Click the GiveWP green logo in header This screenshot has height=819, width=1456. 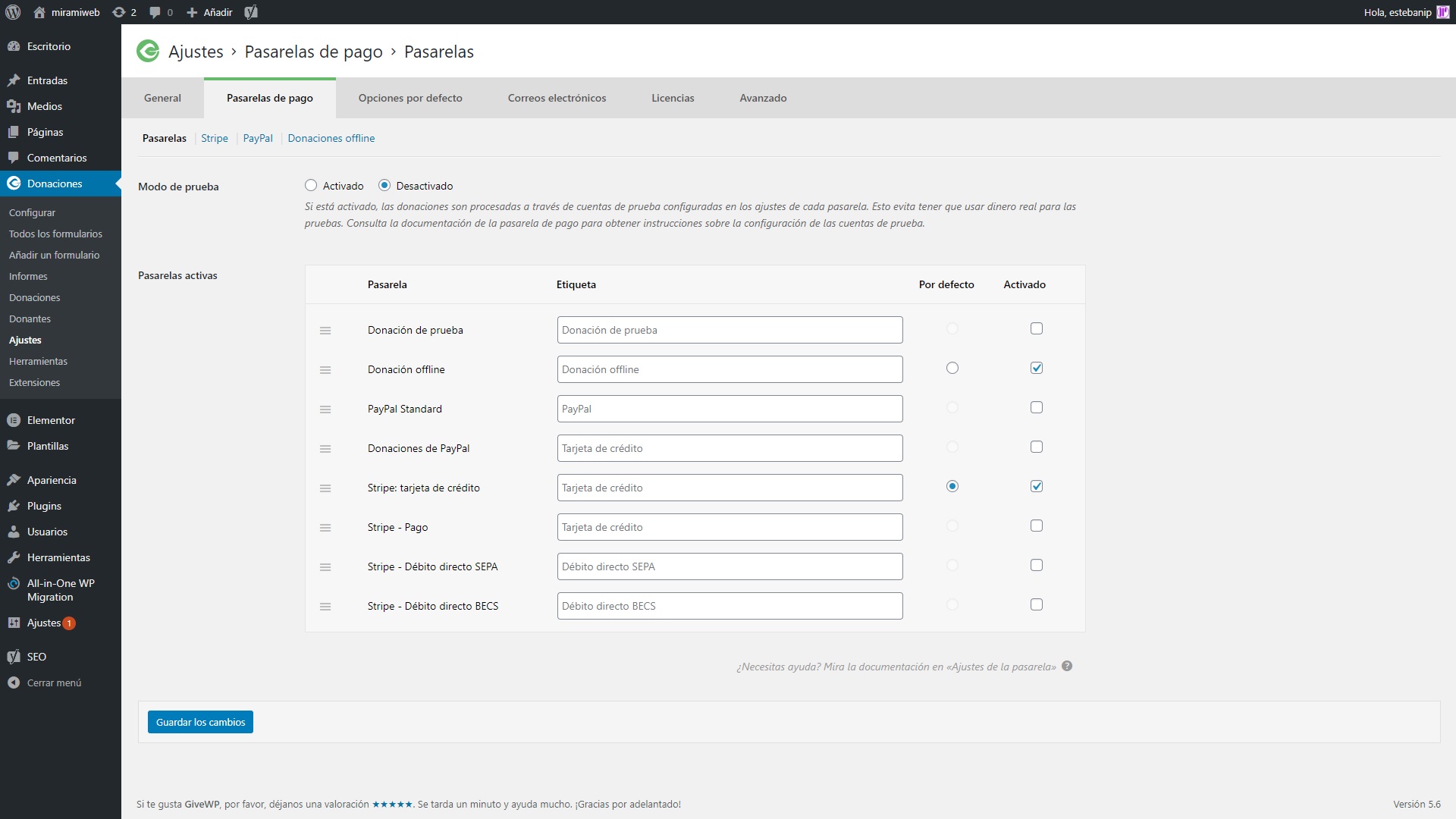coord(148,51)
